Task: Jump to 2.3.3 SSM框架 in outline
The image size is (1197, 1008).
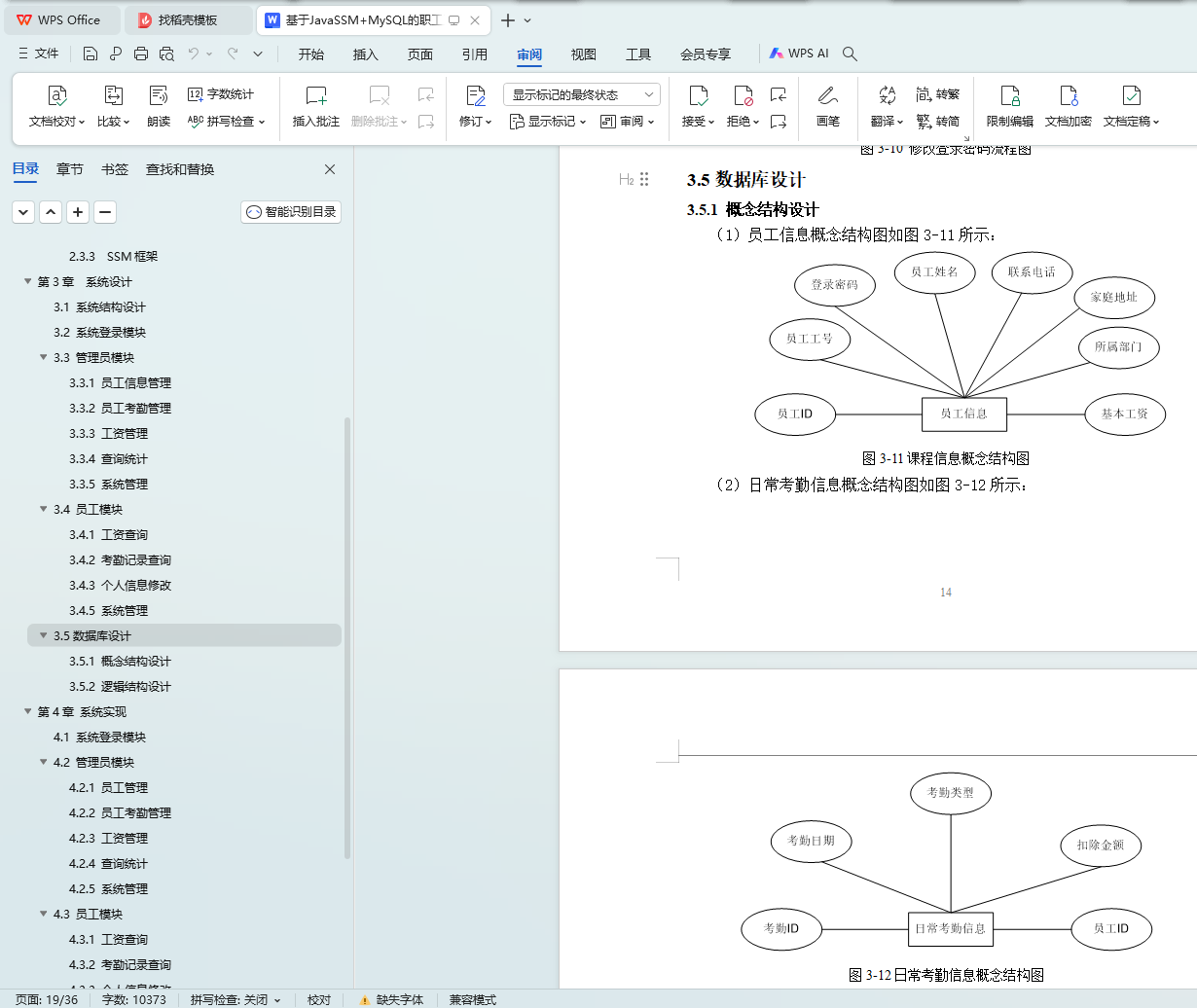Action: click(x=113, y=257)
